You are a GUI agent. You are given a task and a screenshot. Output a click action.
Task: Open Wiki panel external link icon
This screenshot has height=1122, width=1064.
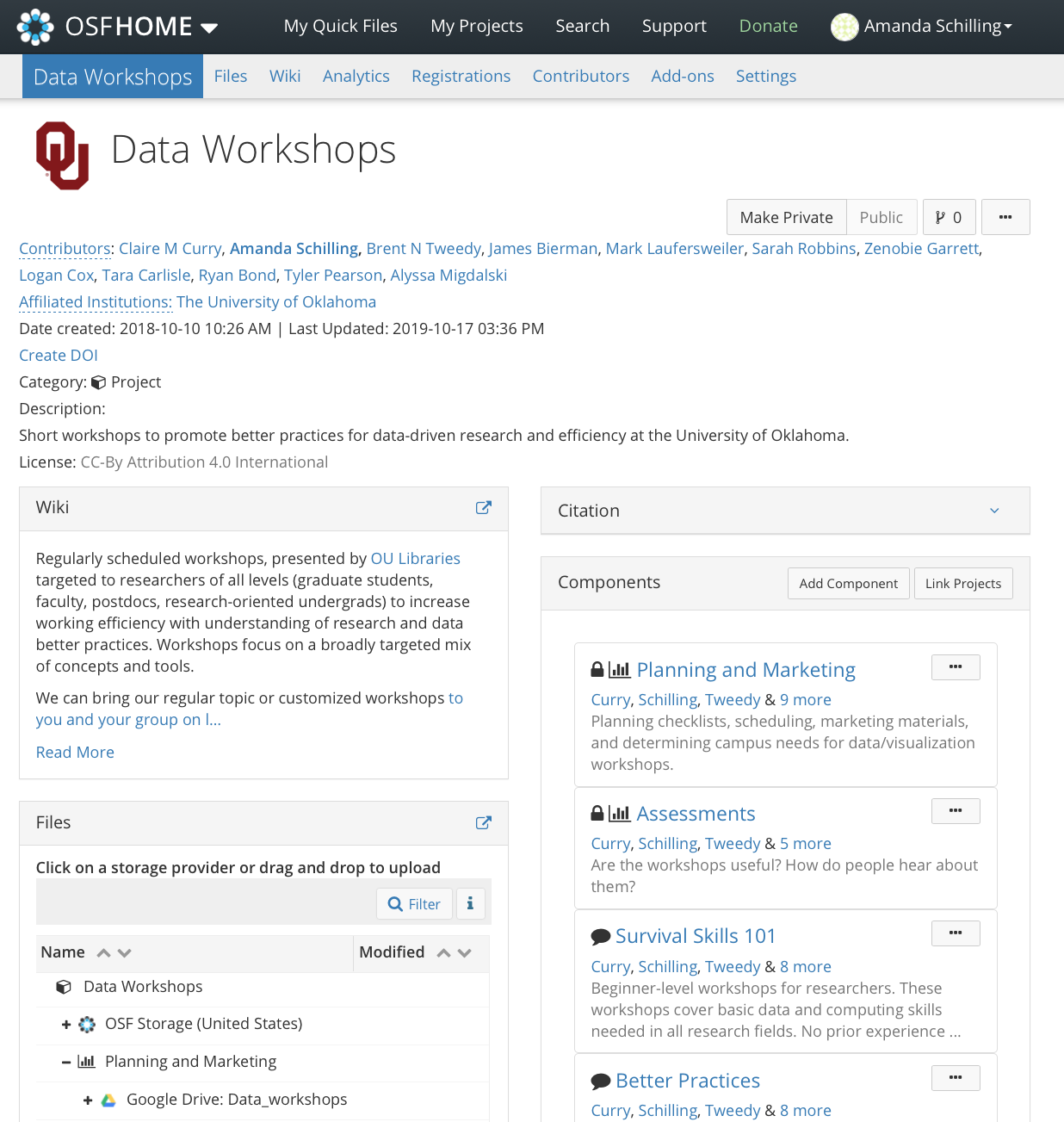pyautogui.click(x=483, y=508)
